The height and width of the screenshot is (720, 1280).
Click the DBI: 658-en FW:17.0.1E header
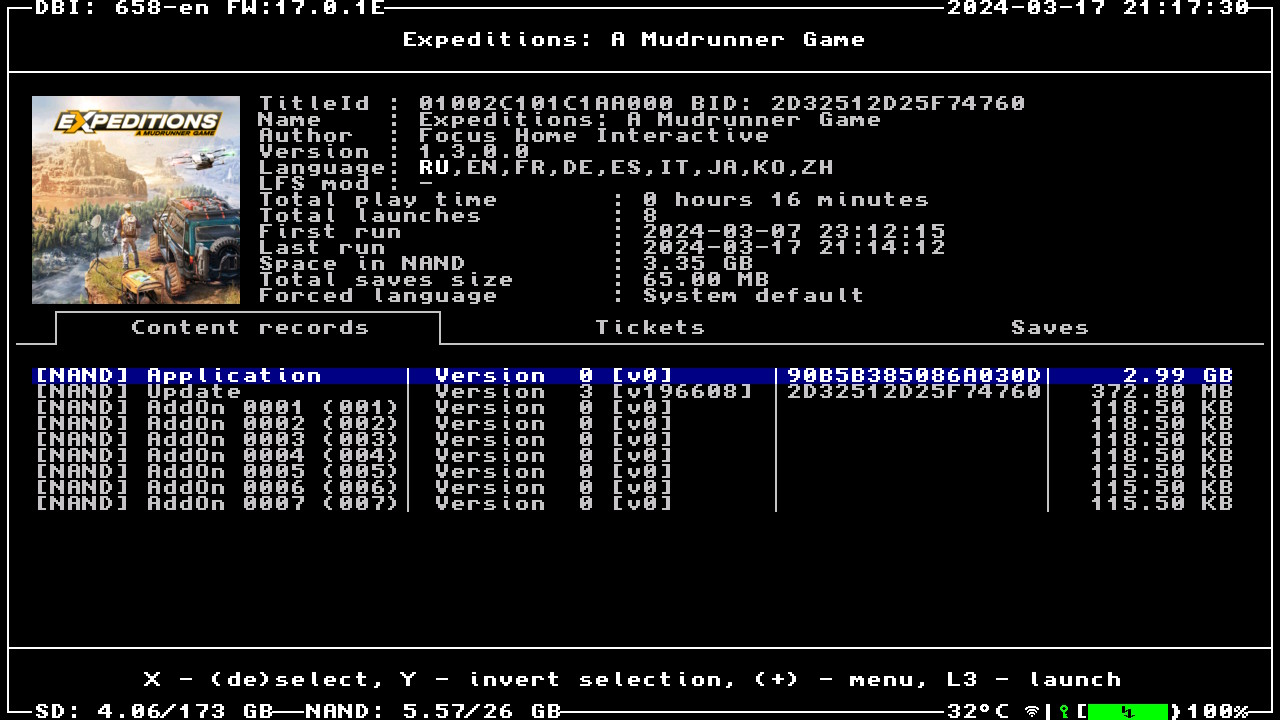coord(210,8)
